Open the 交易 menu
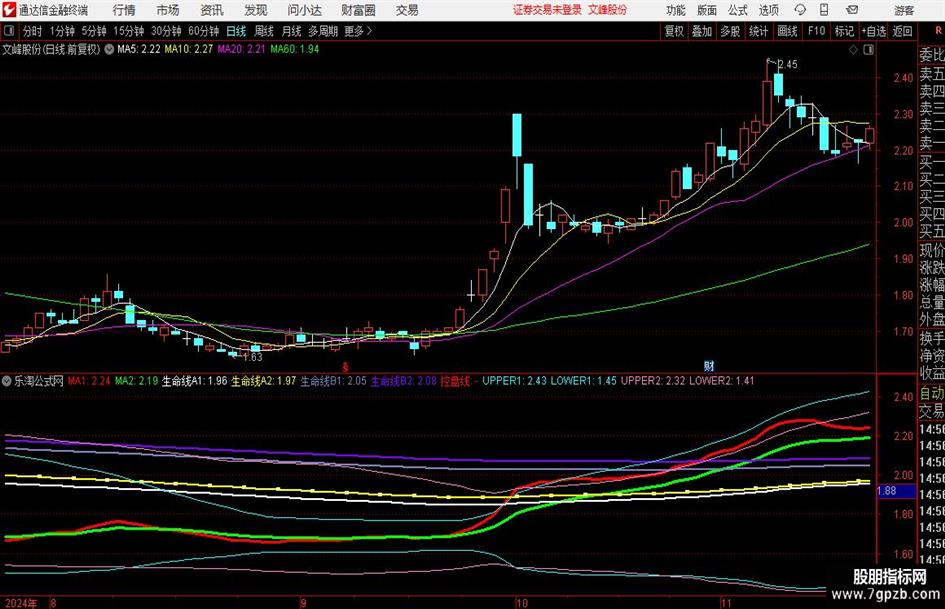Image resolution: width=945 pixels, height=609 pixels. pos(407,10)
